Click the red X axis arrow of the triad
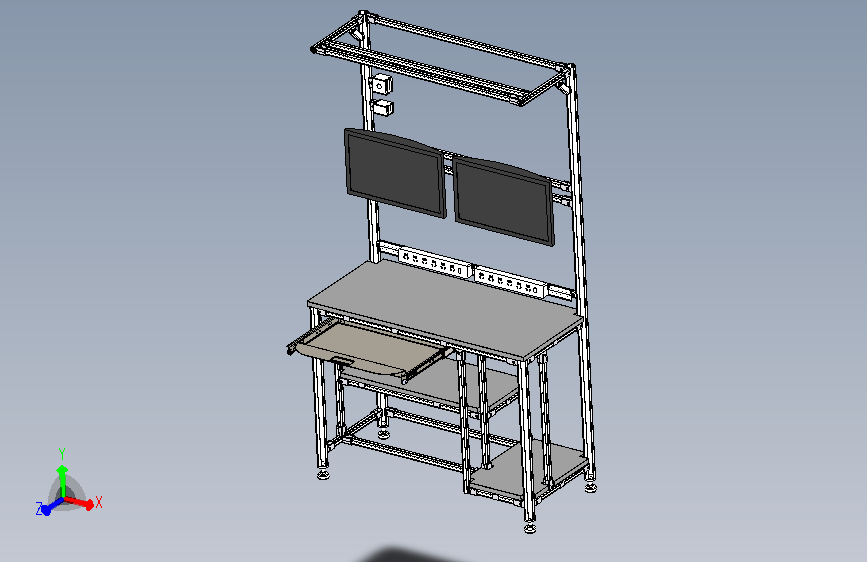The image size is (867, 562). (80, 502)
